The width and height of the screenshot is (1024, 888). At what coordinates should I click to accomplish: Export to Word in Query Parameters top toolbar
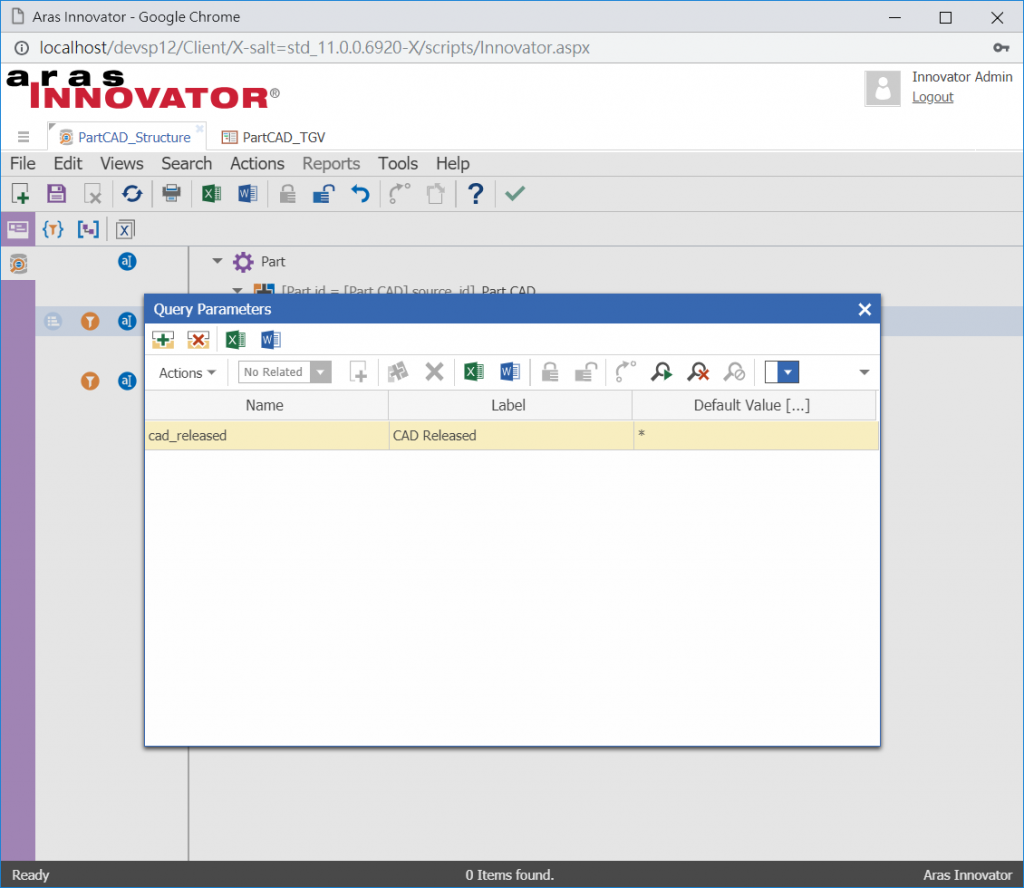coord(270,340)
